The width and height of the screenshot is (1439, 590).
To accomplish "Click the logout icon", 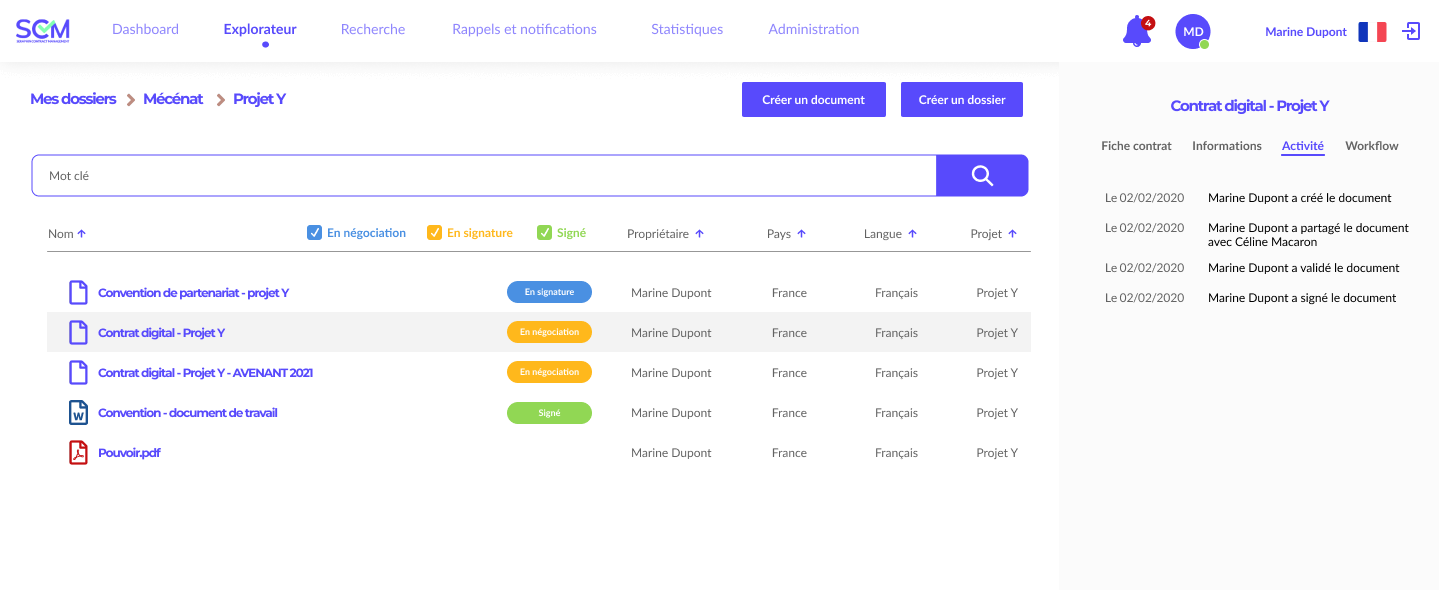I will tap(1410, 31).
